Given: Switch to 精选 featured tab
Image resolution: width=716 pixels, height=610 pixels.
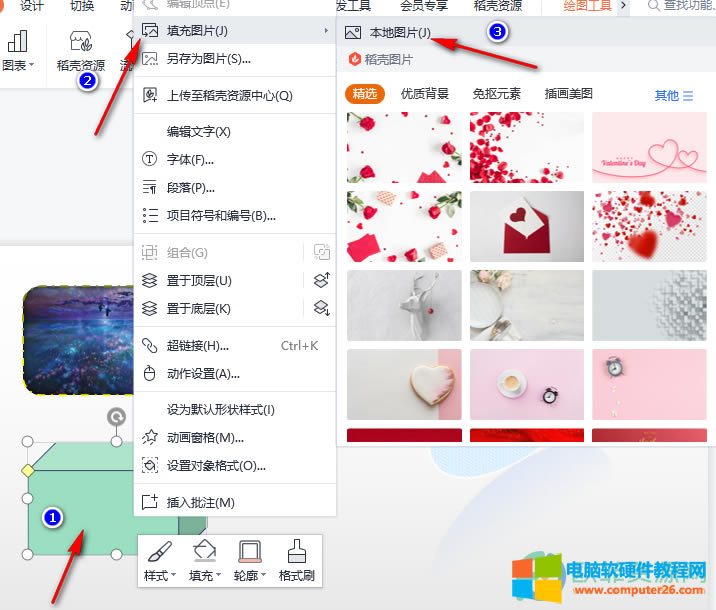Looking at the screenshot, I should point(364,94).
